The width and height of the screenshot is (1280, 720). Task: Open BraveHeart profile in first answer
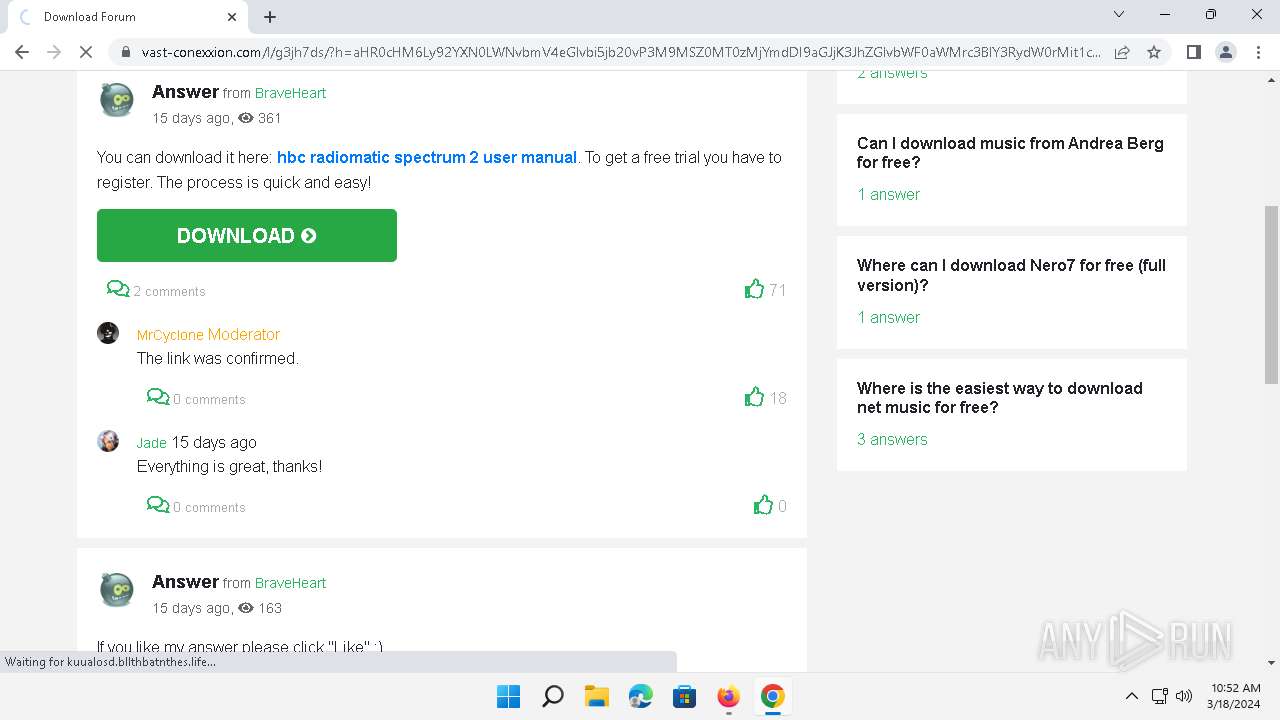(x=290, y=93)
